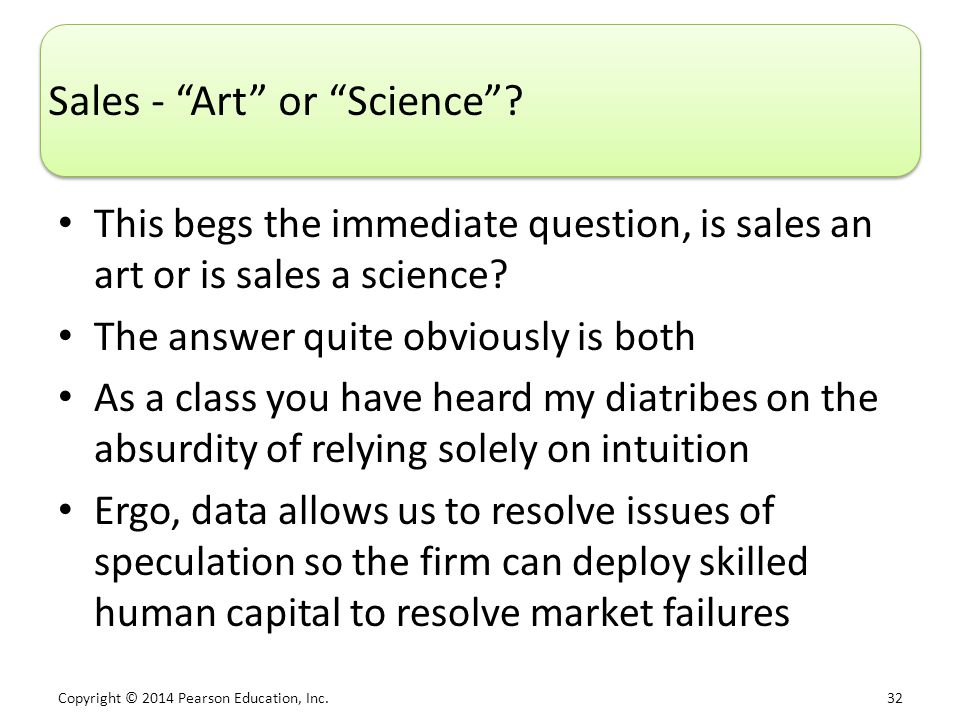Click 'human capital to resolve market failures'
This screenshot has height=720, width=960.
click(442, 612)
